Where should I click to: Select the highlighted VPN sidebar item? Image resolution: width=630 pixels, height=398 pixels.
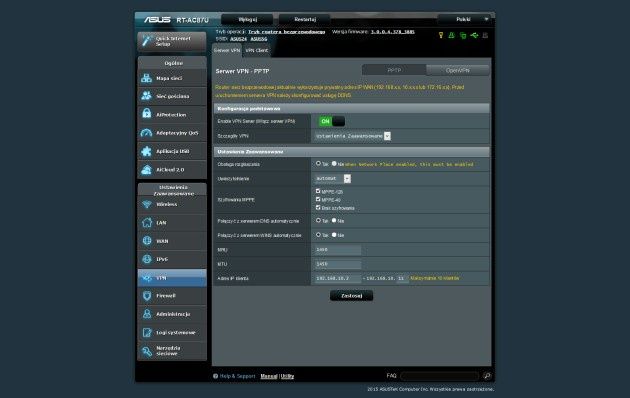pos(172,278)
